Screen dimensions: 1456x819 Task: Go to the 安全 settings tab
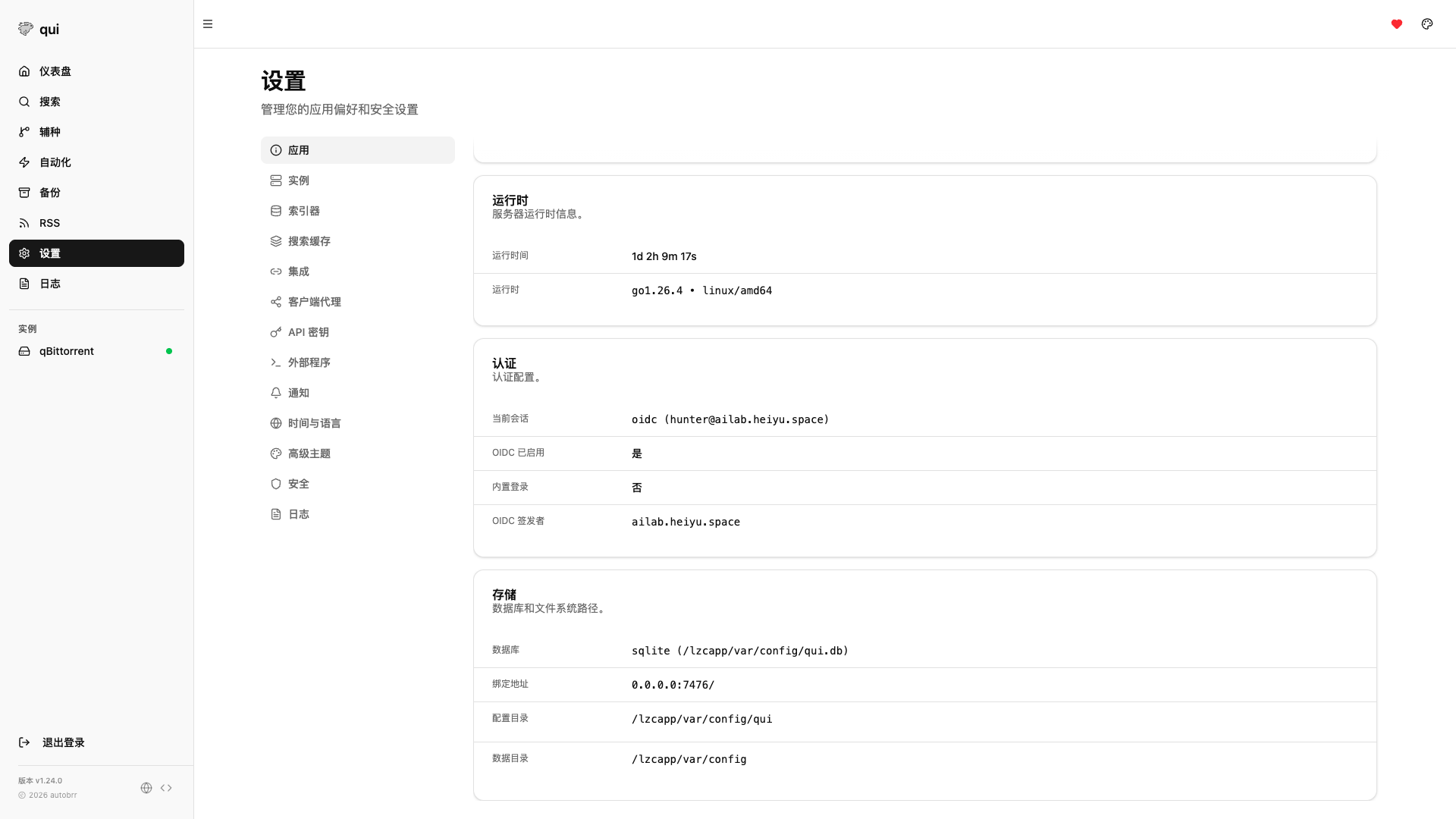coord(358,484)
